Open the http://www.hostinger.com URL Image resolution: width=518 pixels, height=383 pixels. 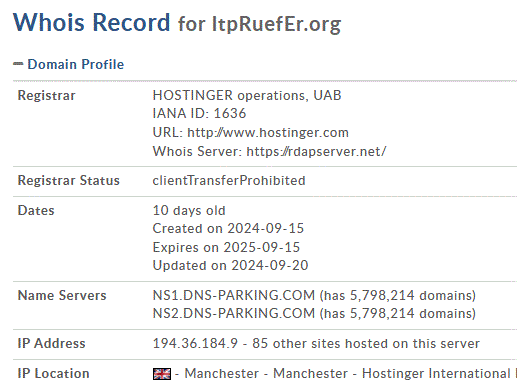point(268,133)
